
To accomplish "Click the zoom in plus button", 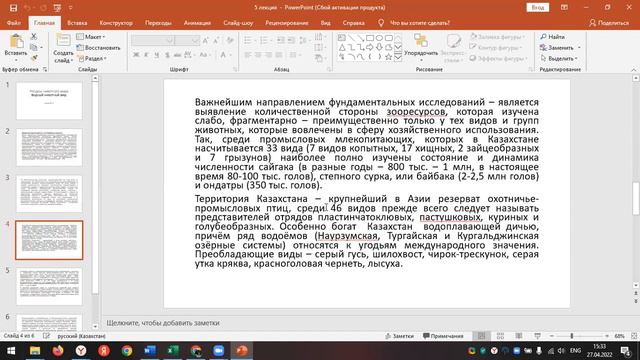I will click(x=607, y=336).
